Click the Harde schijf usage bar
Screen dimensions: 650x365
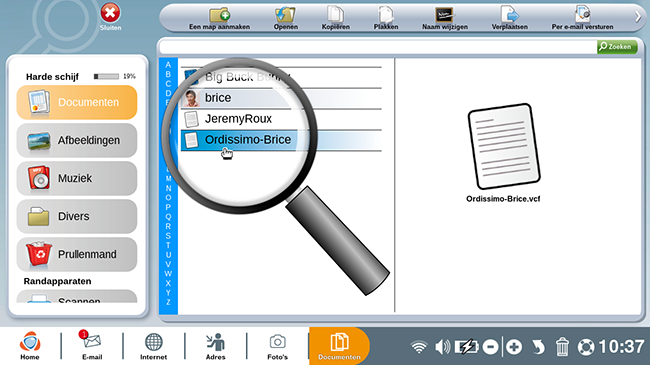[106, 76]
